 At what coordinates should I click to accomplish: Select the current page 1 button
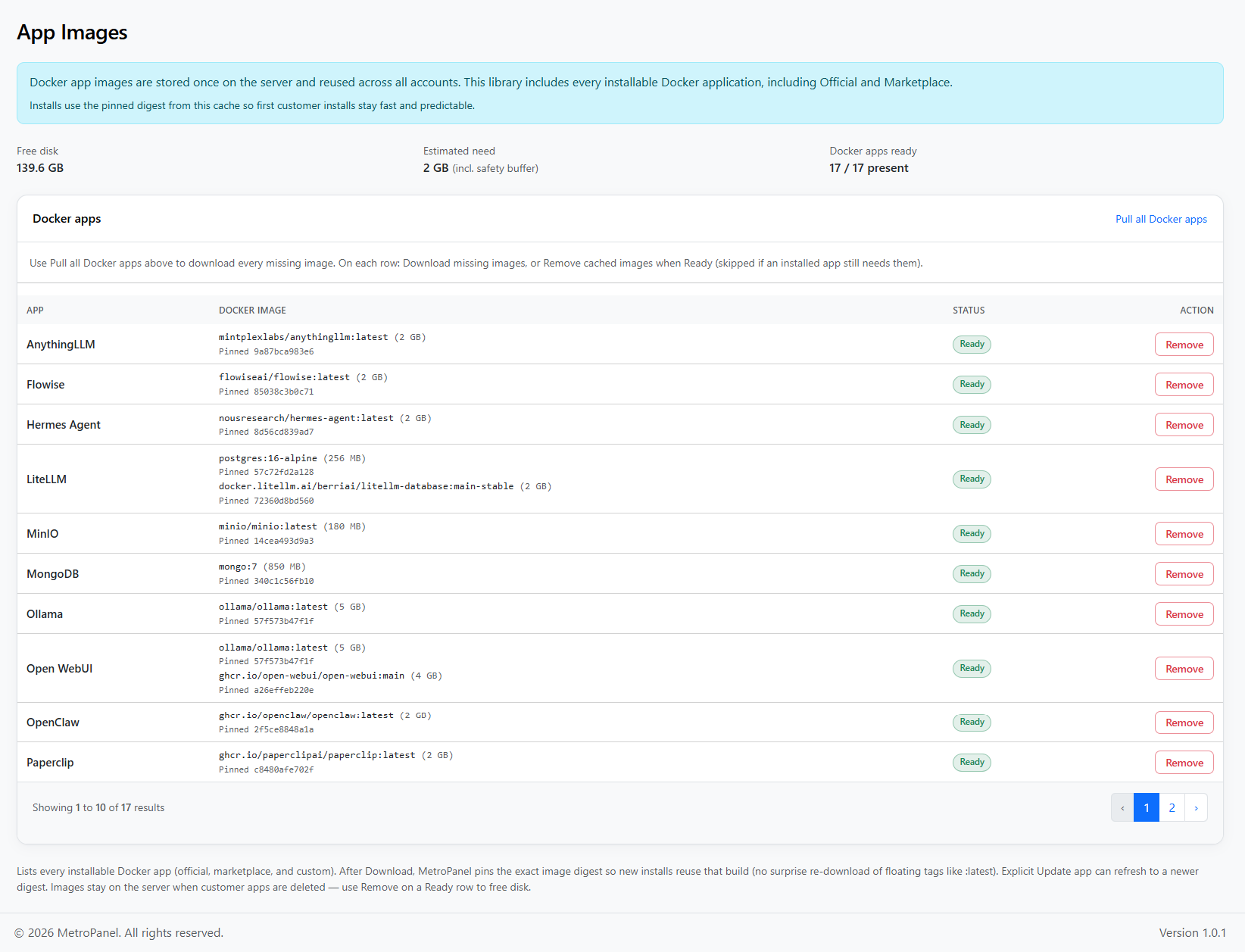click(x=1147, y=807)
